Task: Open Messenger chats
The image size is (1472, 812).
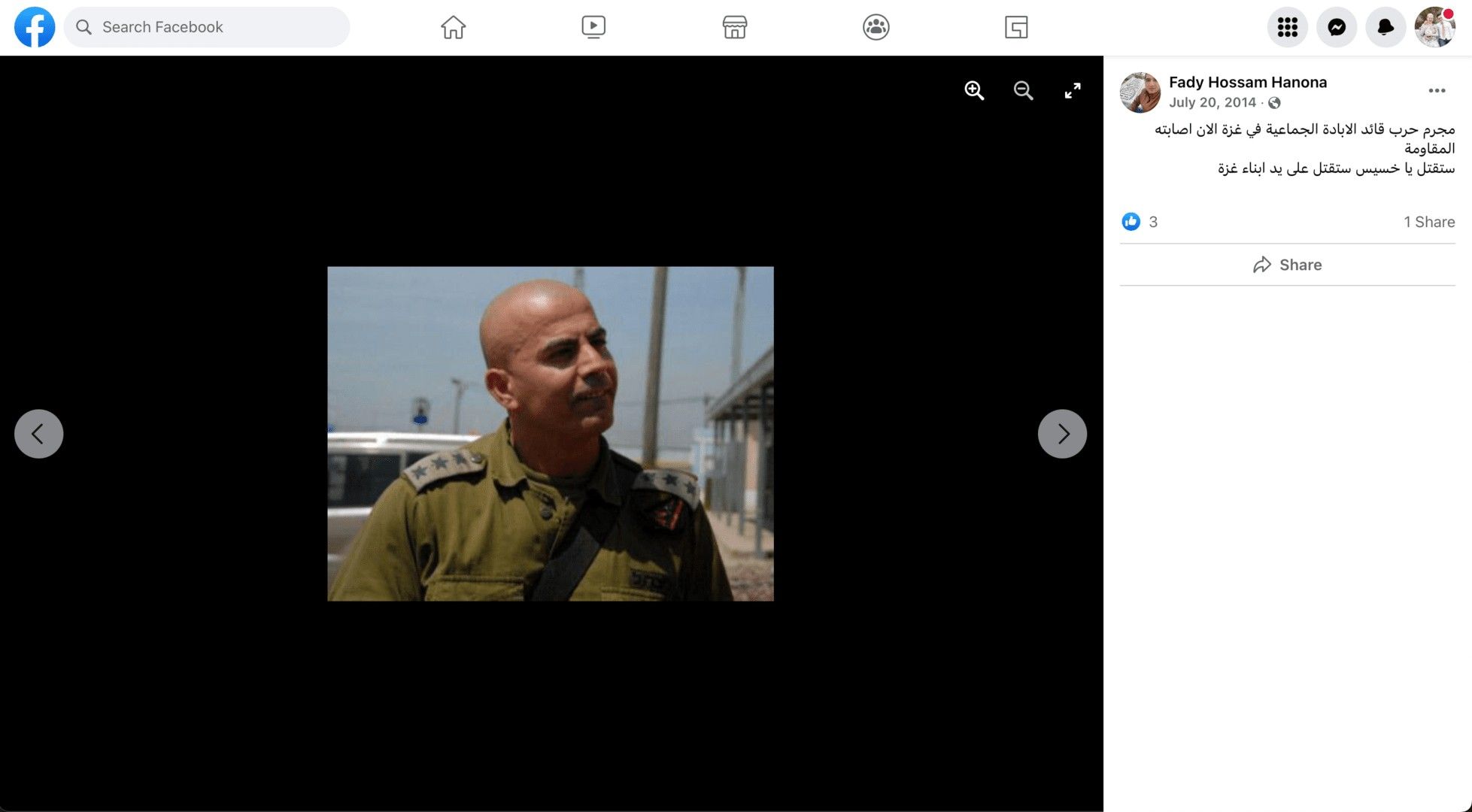Action: [1337, 27]
